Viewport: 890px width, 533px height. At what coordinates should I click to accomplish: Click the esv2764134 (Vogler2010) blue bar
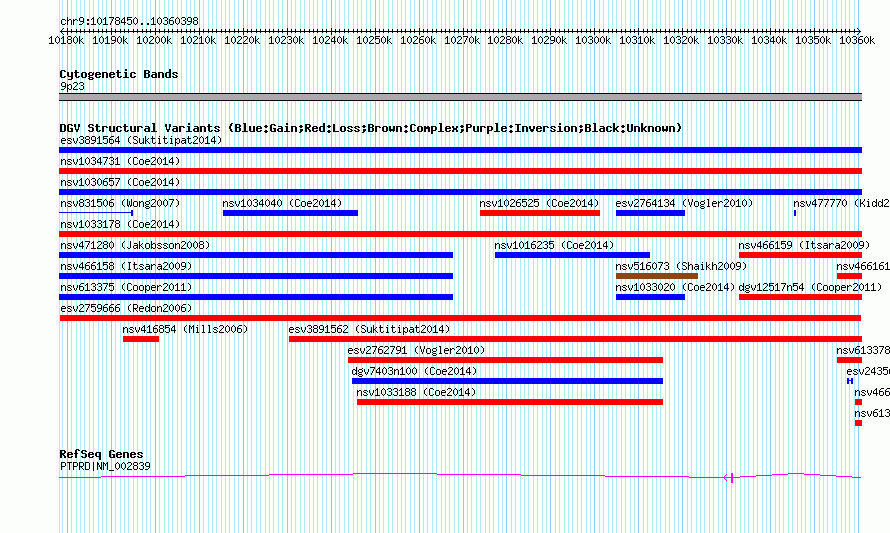point(650,213)
